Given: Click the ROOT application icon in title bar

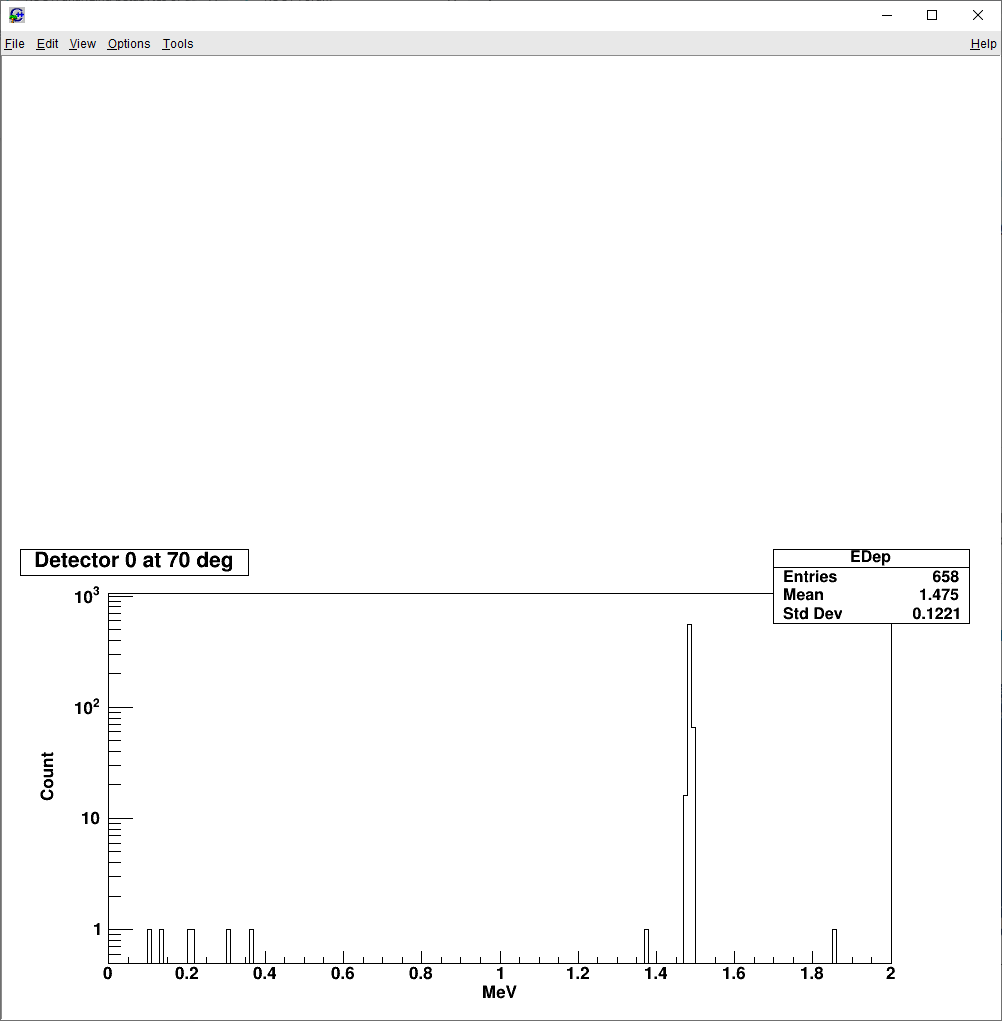Looking at the screenshot, I should pos(17,15).
